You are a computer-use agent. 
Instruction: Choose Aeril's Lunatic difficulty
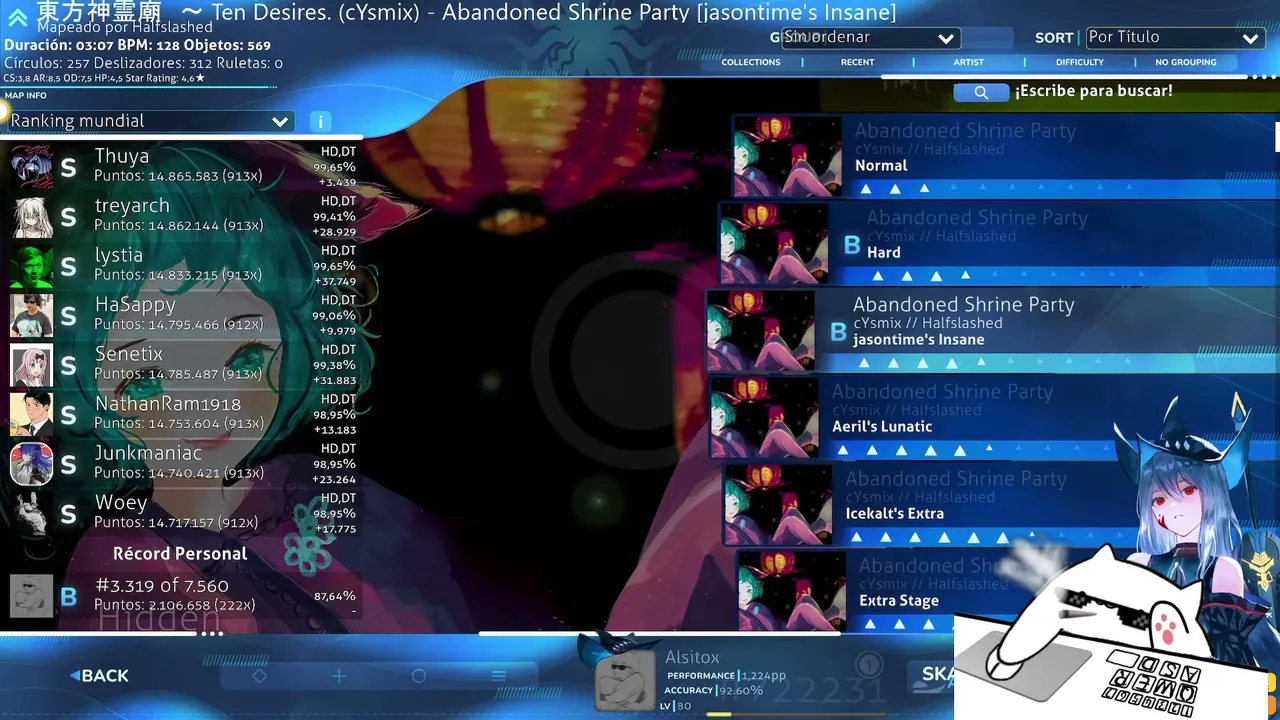(x=995, y=417)
